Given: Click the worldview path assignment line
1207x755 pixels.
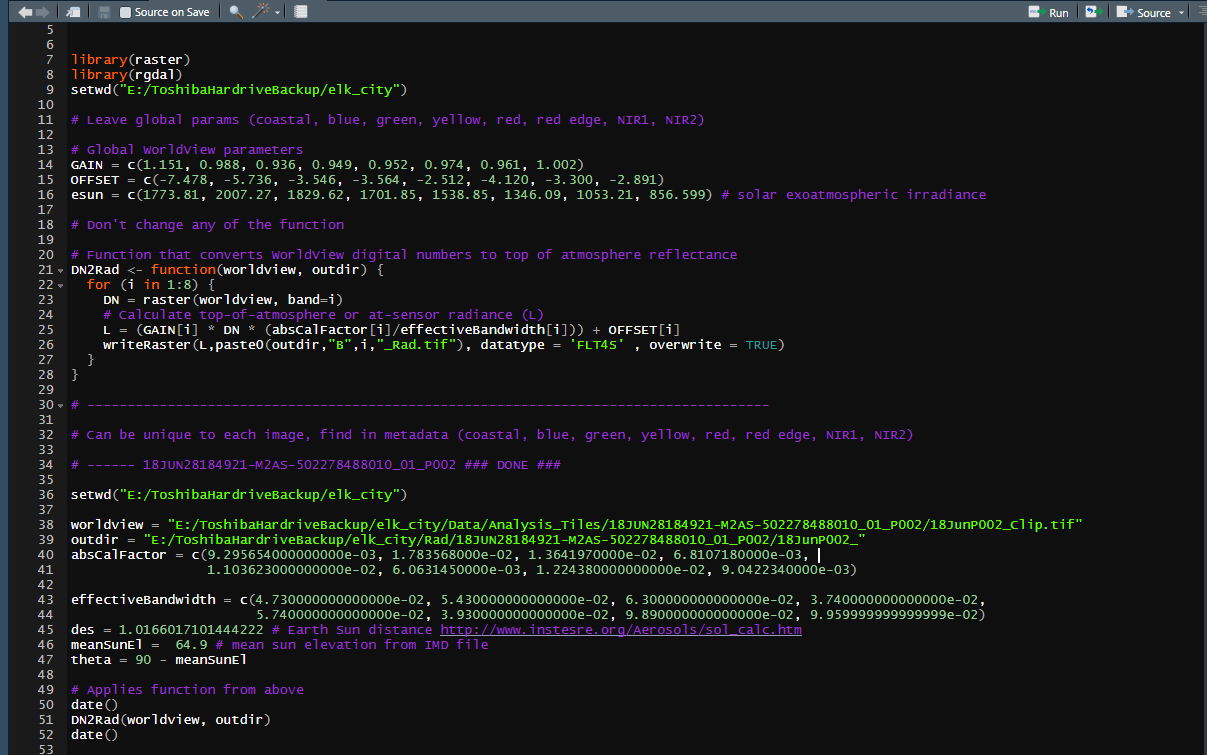Looking at the screenshot, I should [577, 525].
